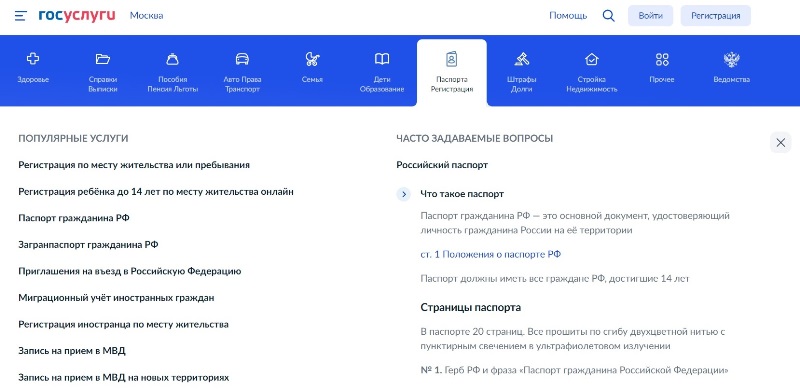Click the Войти button
800x390 pixels.
coord(650,16)
